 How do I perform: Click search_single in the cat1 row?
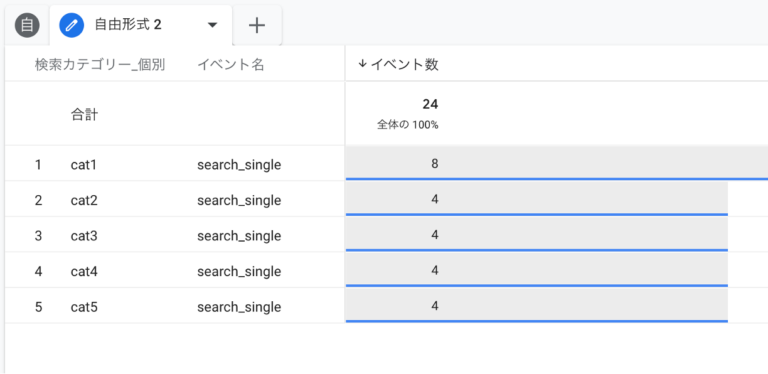(x=239, y=165)
